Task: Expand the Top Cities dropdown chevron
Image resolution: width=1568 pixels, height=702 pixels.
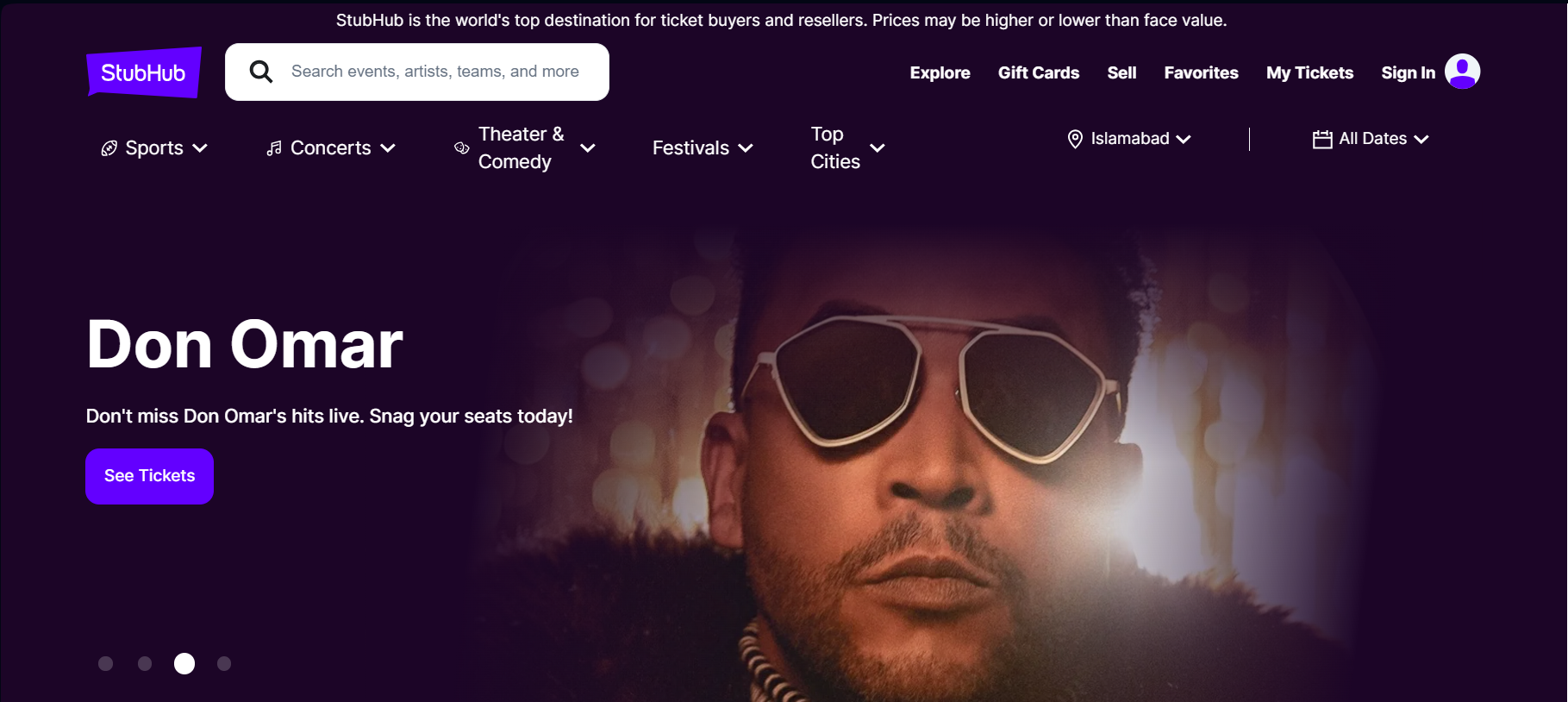Action: [878, 148]
